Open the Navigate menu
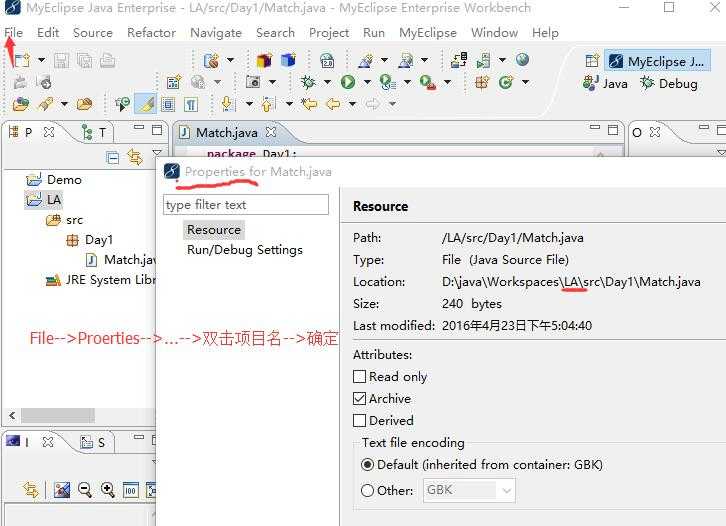726x526 pixels. [x=216, y=33]
